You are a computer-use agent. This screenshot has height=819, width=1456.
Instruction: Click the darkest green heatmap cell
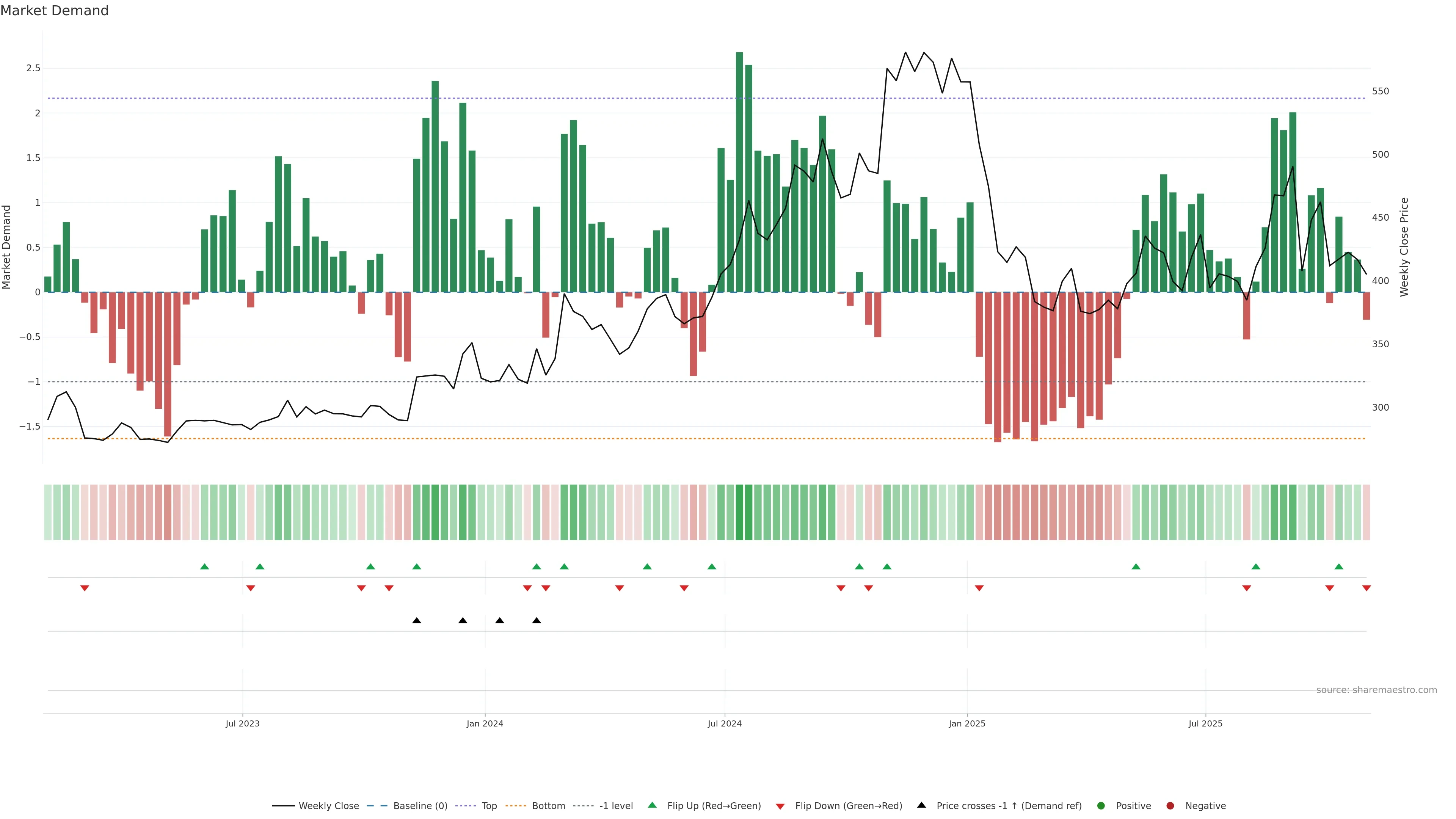(x=739, y=512)
